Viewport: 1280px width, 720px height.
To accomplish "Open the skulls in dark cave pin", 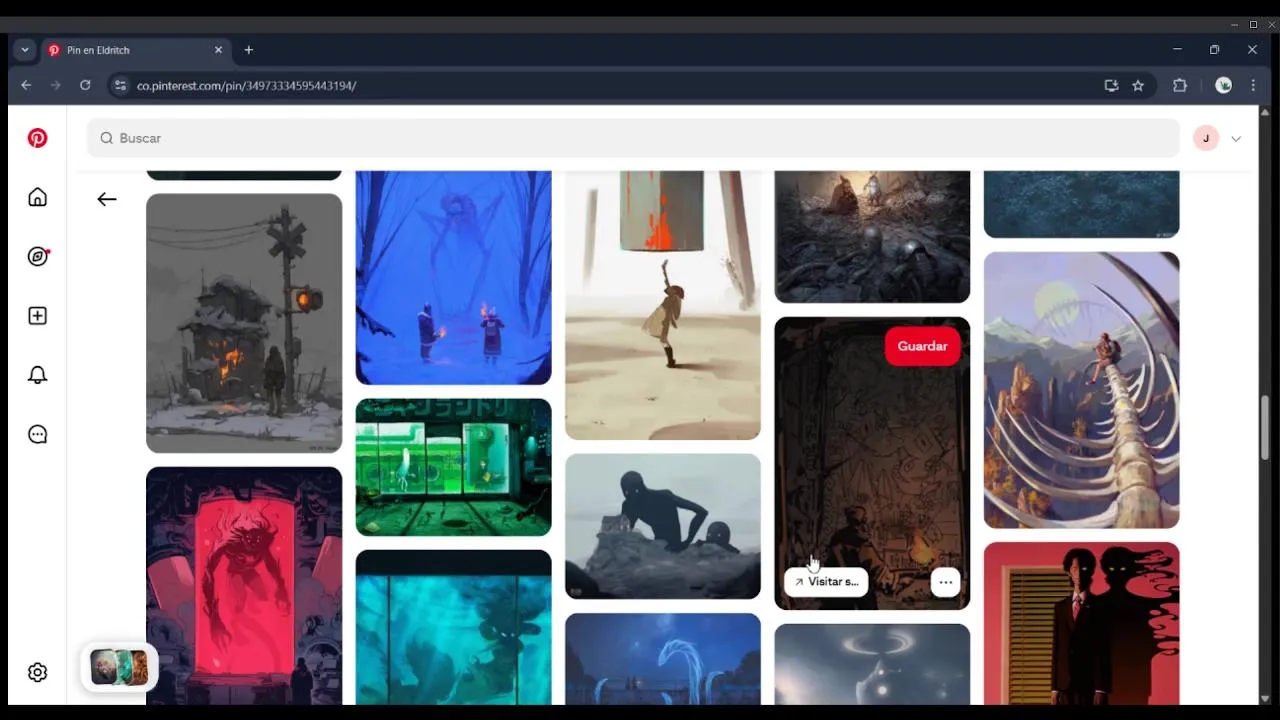I will (x=872, y=237).
